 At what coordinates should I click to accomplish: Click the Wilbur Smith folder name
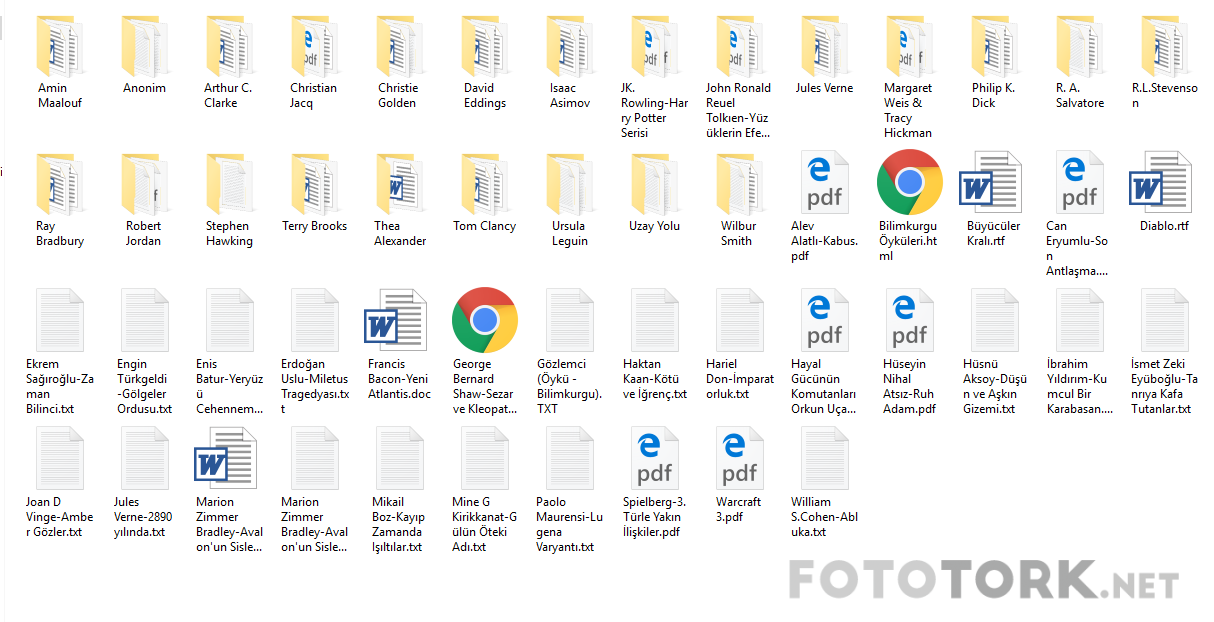(x=737, y=233)
